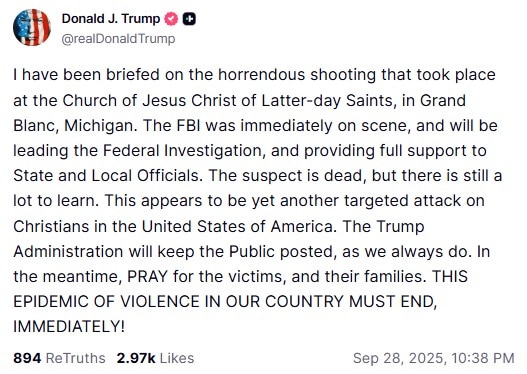This screenshot has height=374, width=527.
Task: Click the capitalized word "PRAY"
Action: click(148, 277)
